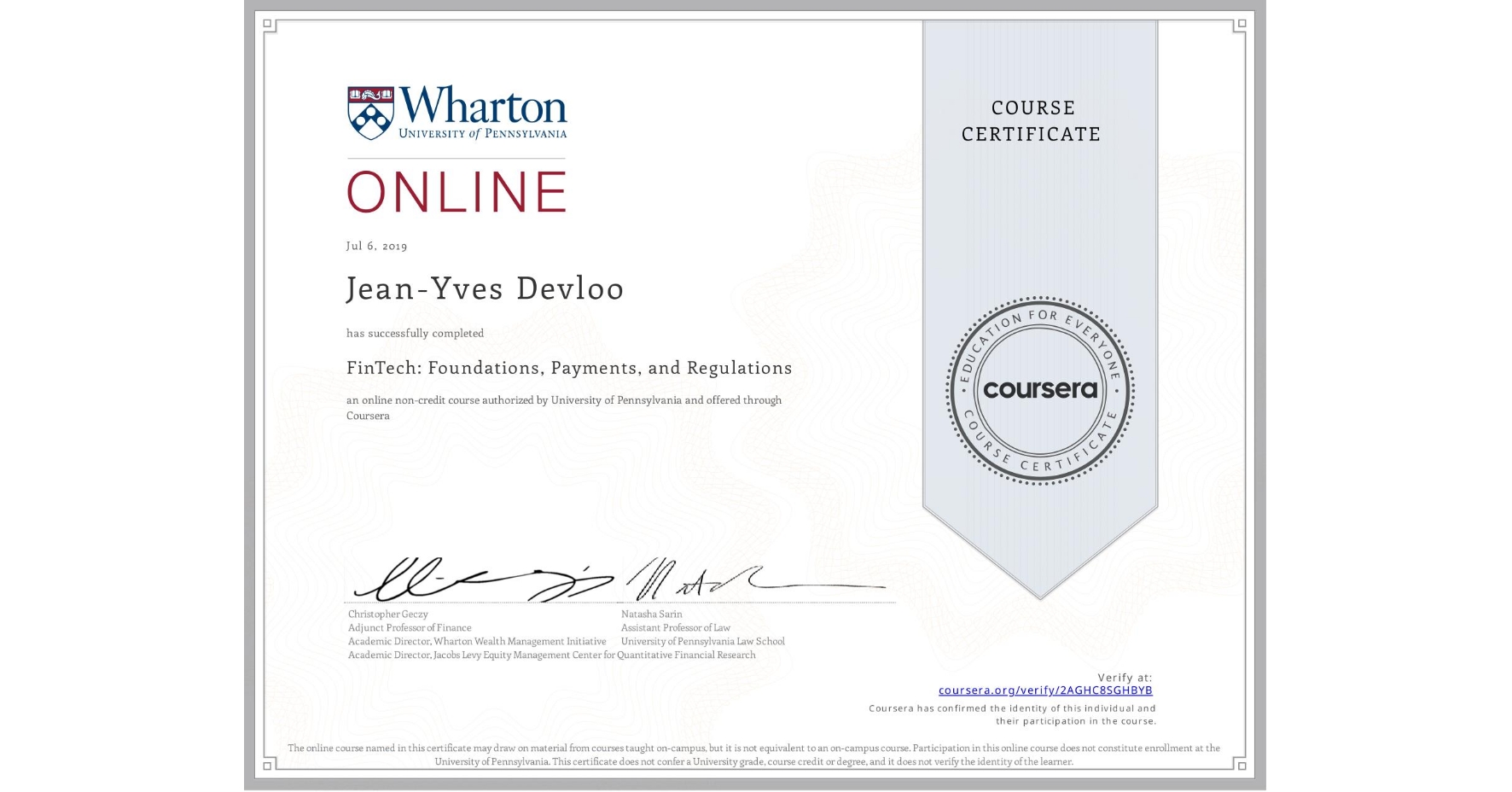Click the course title FinTech: Foundations, Payments, and Regulations
1512x792 pixels.
click(568, 368)
